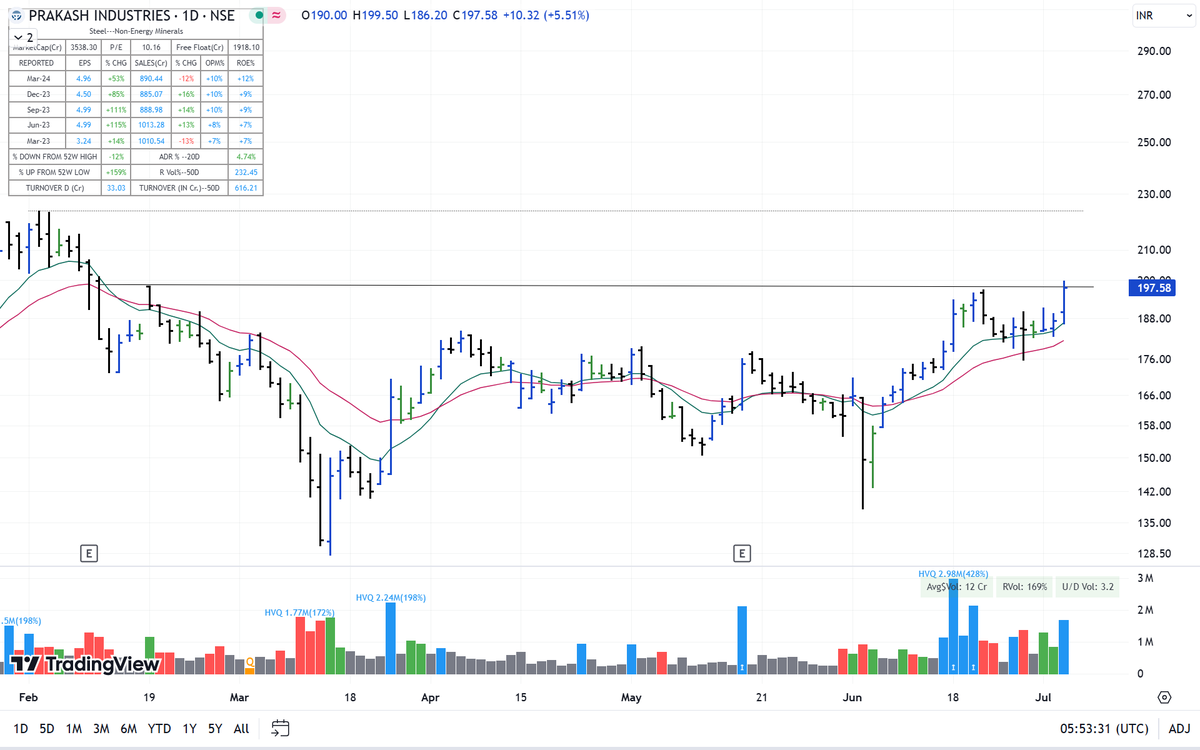Select the 3M date range
This screenshot has height=750, width=1200.
101,729
